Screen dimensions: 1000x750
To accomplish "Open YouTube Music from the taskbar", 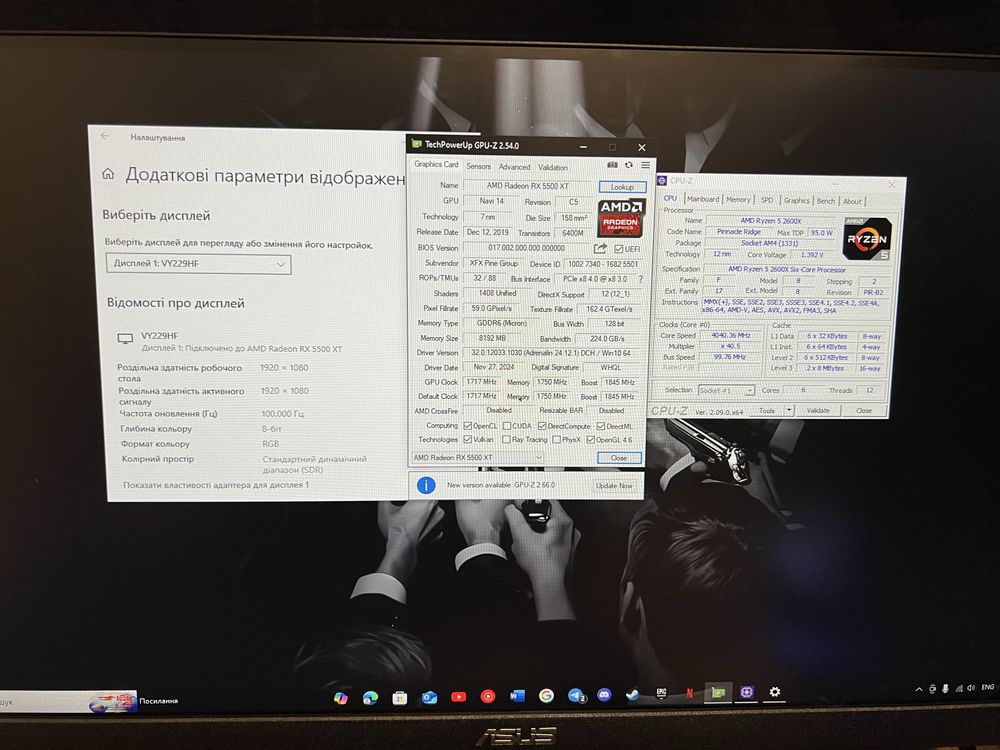I will coord(488,696).
